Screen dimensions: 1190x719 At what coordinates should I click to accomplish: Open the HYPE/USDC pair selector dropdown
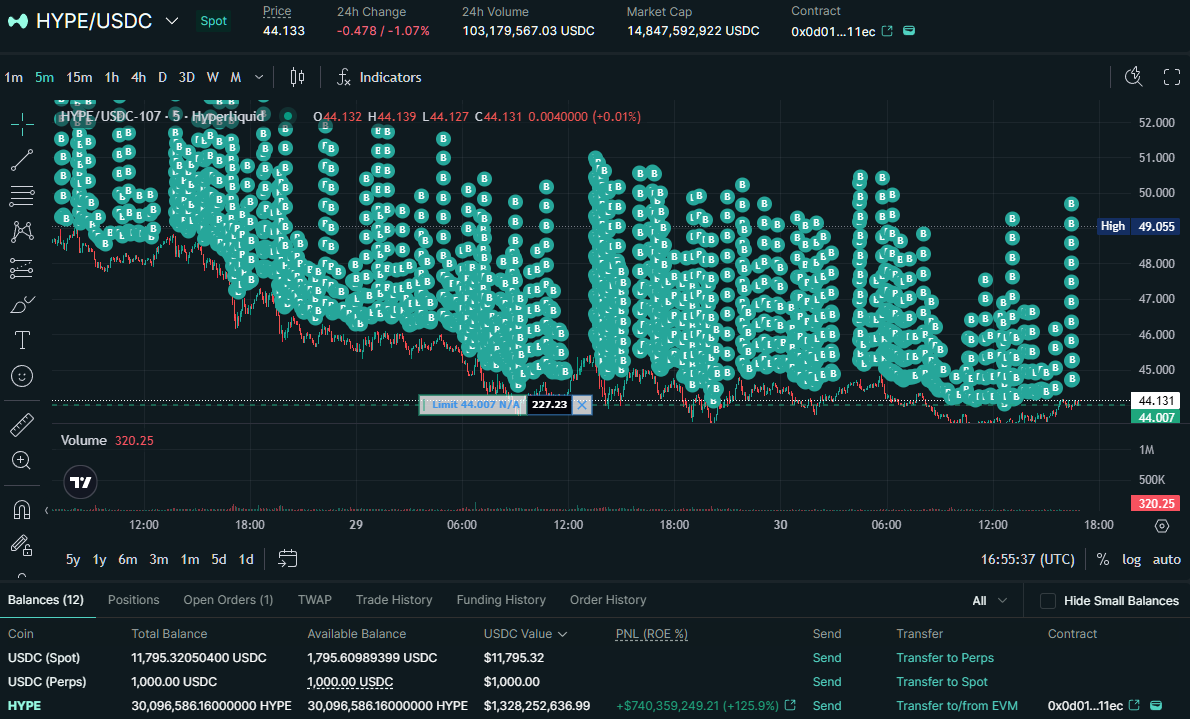[172, 21]
